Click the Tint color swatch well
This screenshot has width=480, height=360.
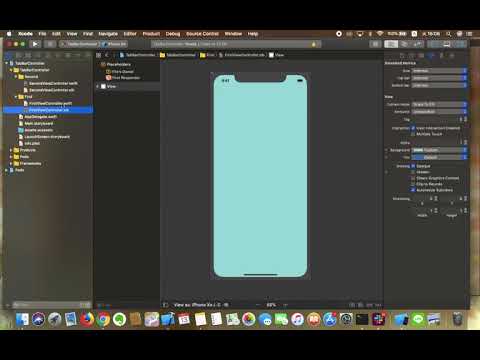[x=418, y=157]
